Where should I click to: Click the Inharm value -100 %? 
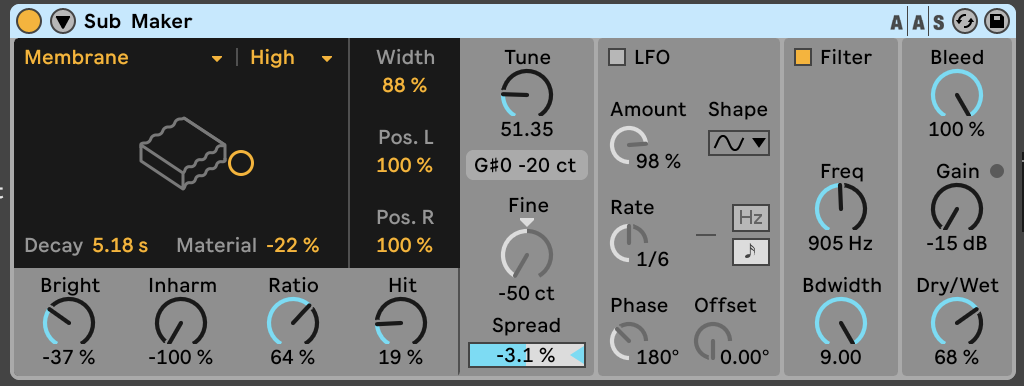click(x=181, y=358)
